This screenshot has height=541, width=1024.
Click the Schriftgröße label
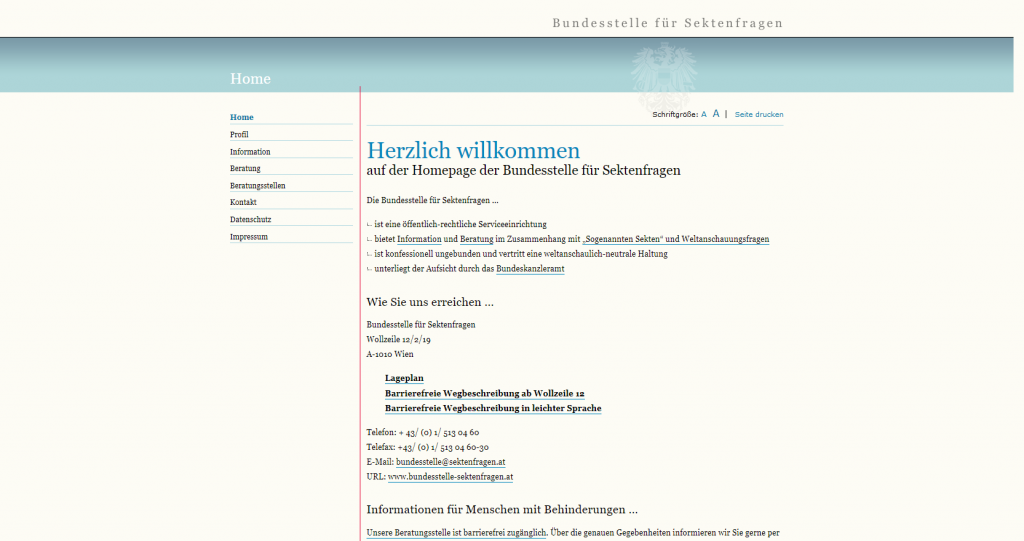tap(675, 114)
